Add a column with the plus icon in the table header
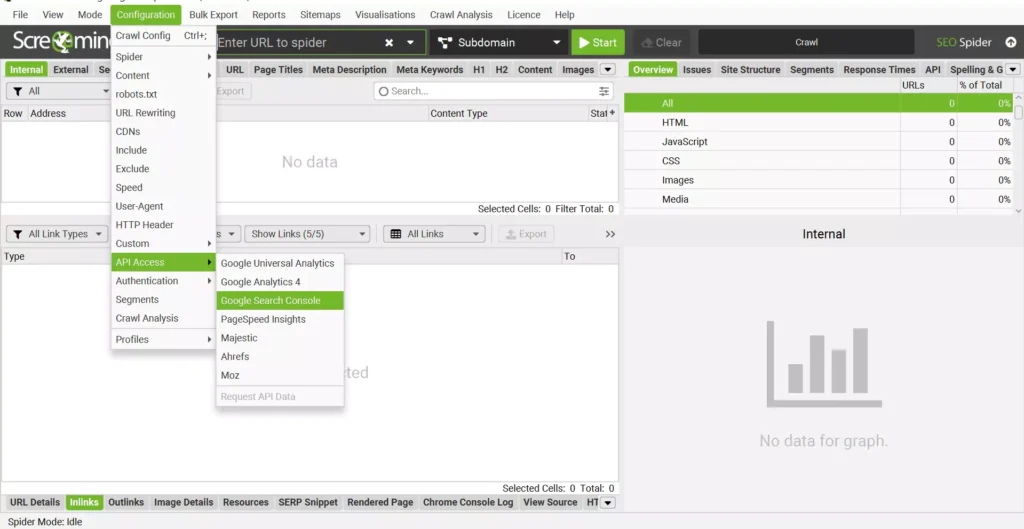Image resolution: width=1024 pixels, height=529 pixels. coord(612,113)
